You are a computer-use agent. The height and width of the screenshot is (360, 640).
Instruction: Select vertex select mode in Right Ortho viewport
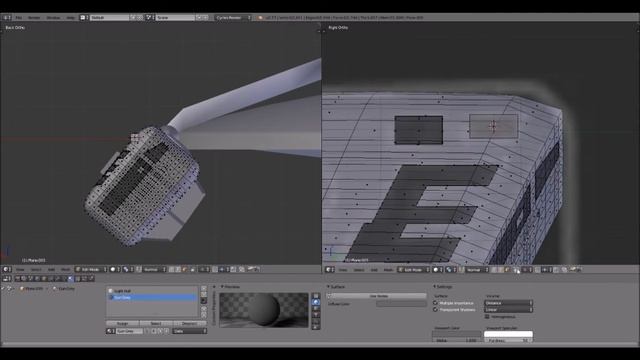493,269
